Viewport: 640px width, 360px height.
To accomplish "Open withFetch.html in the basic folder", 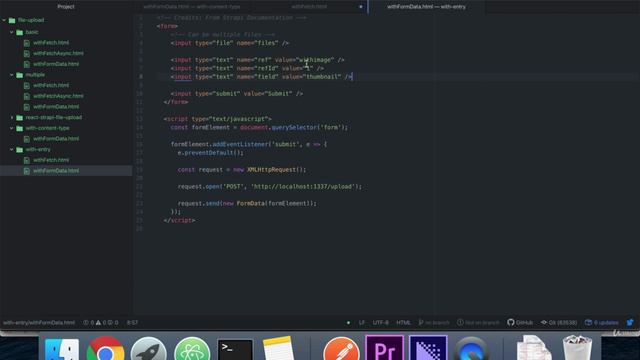I will [x=51, y=42].
